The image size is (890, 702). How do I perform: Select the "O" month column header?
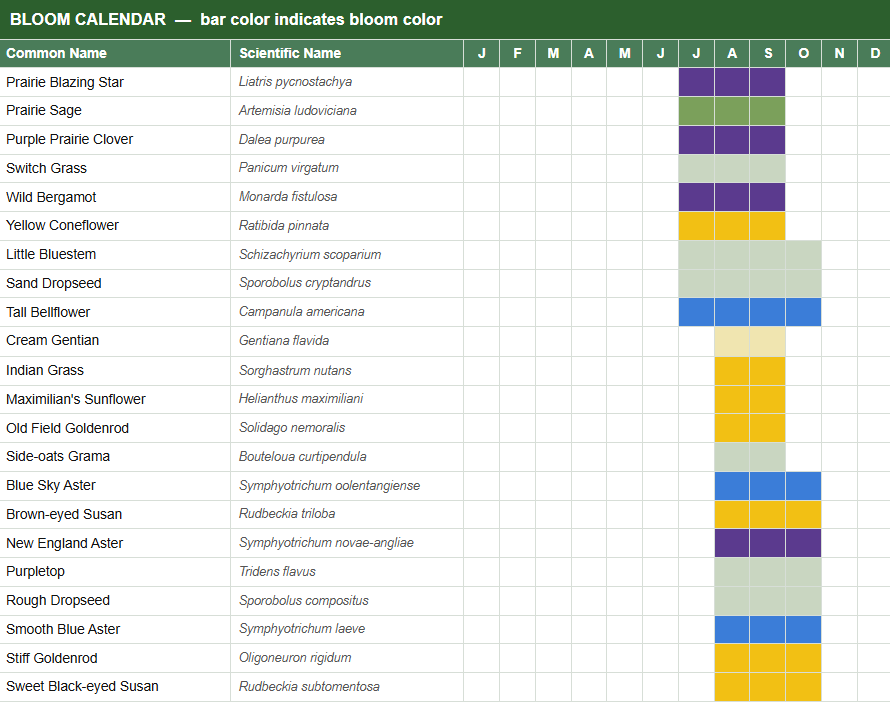[803, 53]
